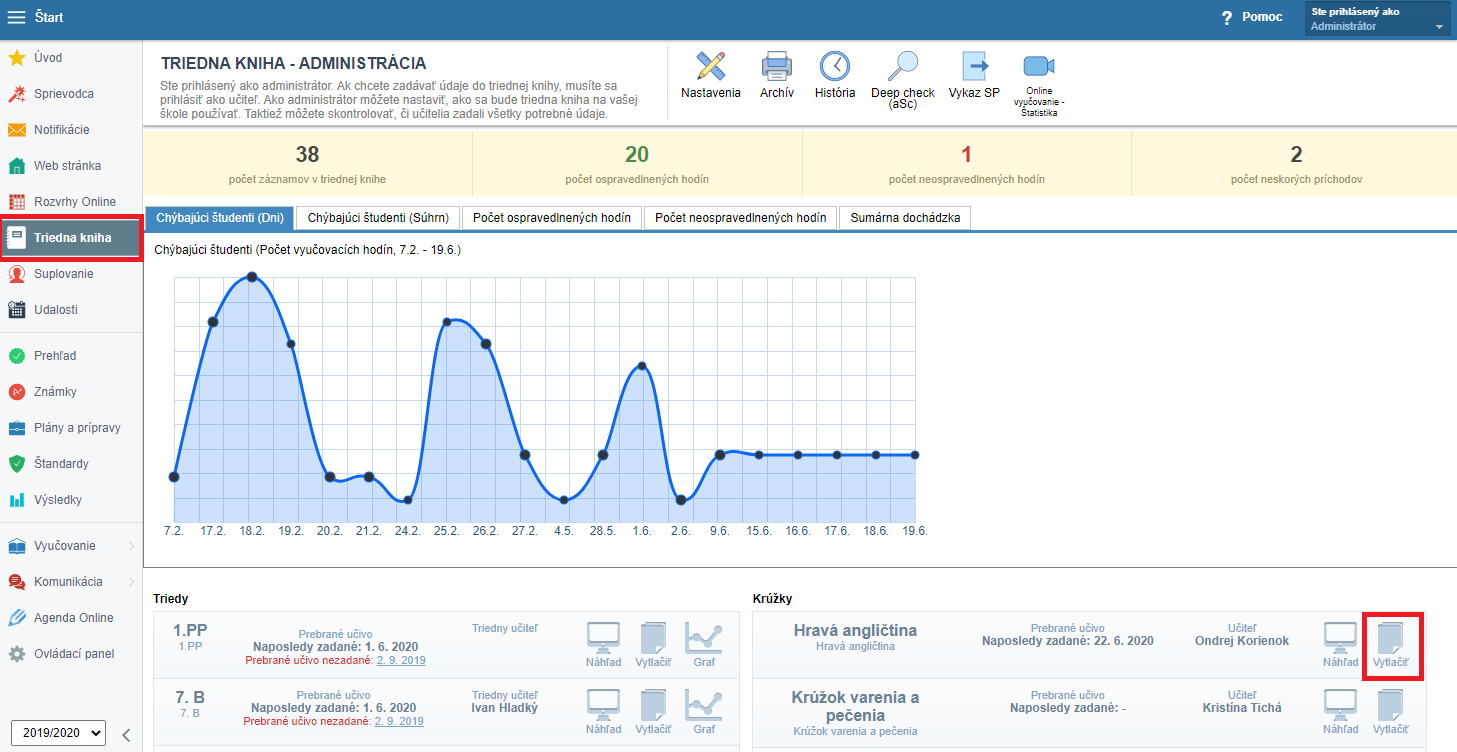The image size is (1457, 752).
Task: Click the 1.PP class name
Action: (190, 630)
